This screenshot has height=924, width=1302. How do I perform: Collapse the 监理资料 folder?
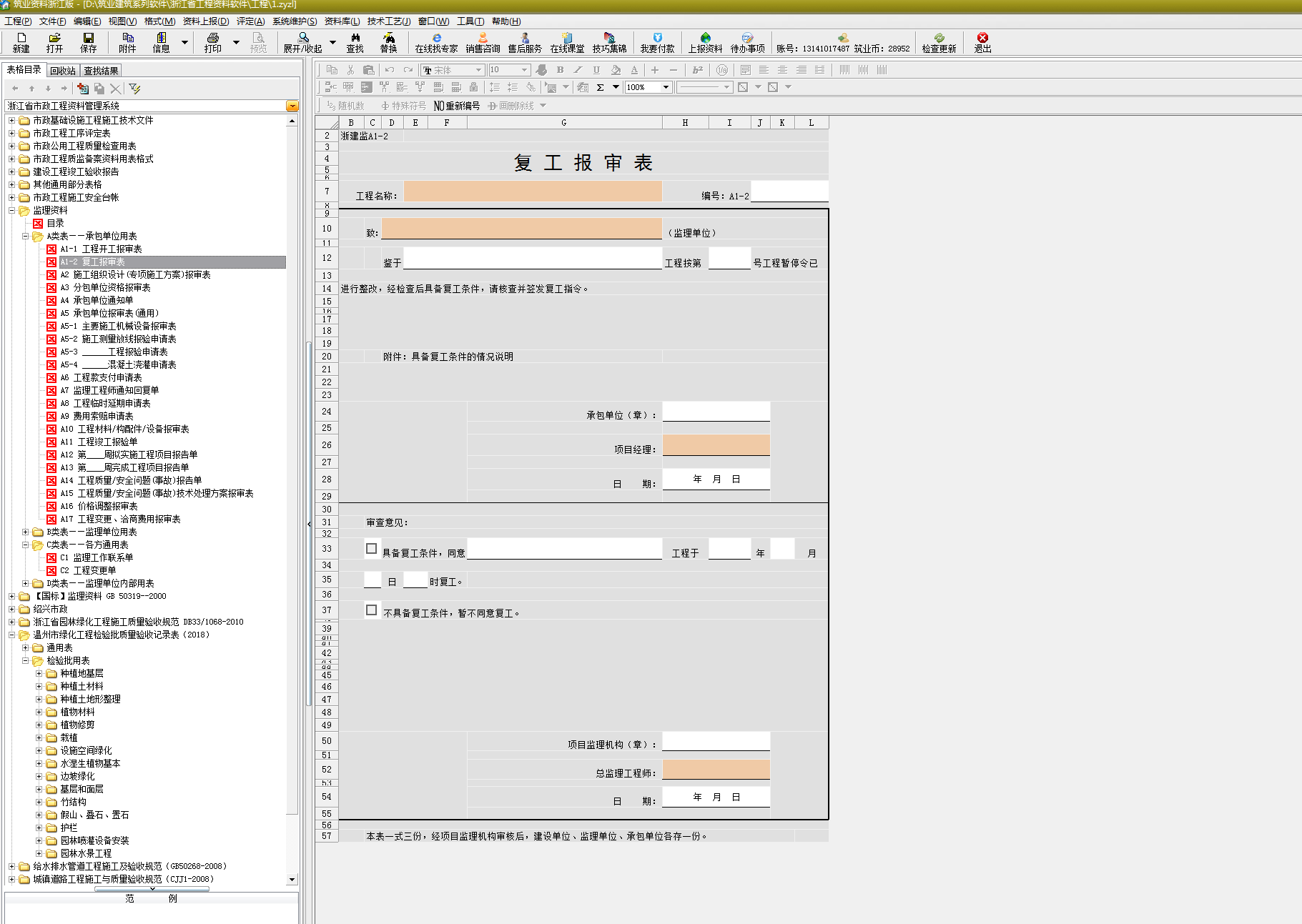tap(11, 210)
